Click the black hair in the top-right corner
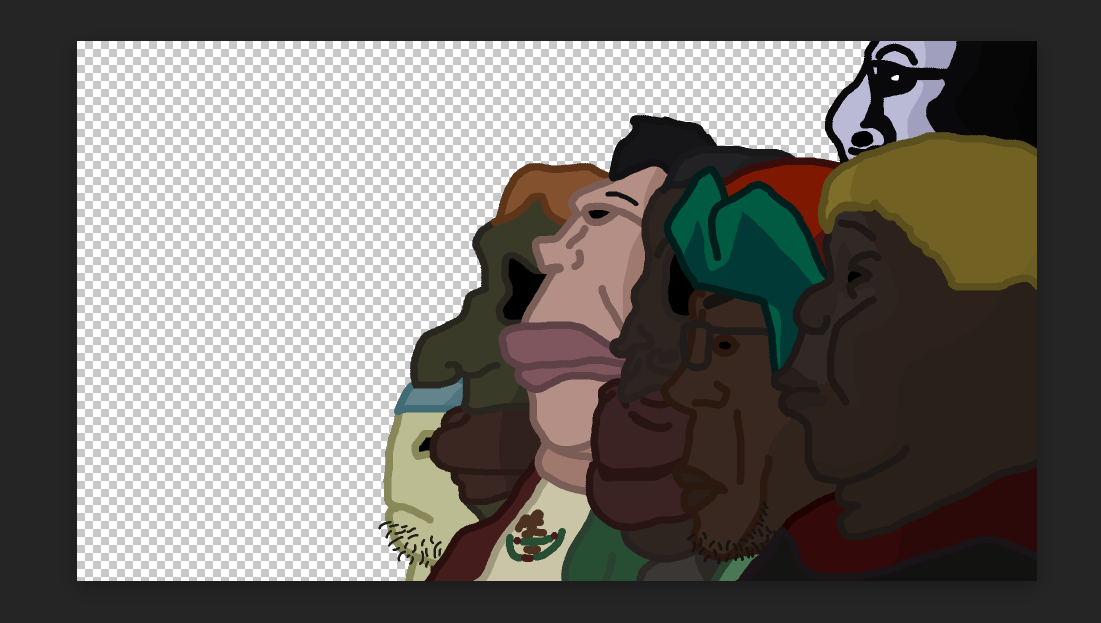 click(x=1000, y=90)
